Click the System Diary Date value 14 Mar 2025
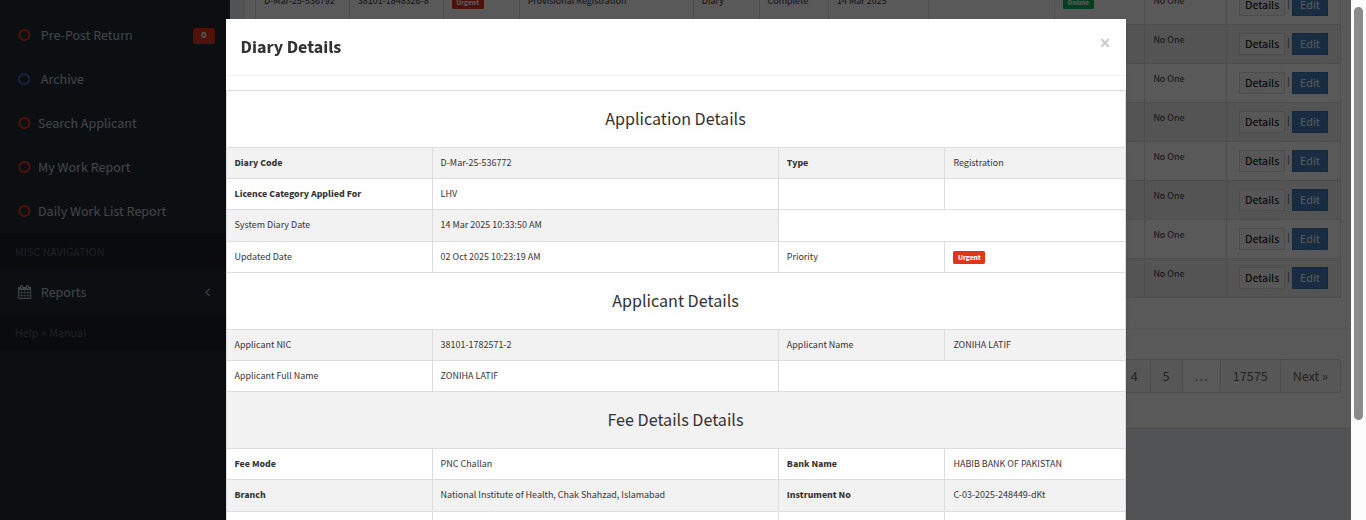The height and width of the screenshot is (520, 1366). 491,225
